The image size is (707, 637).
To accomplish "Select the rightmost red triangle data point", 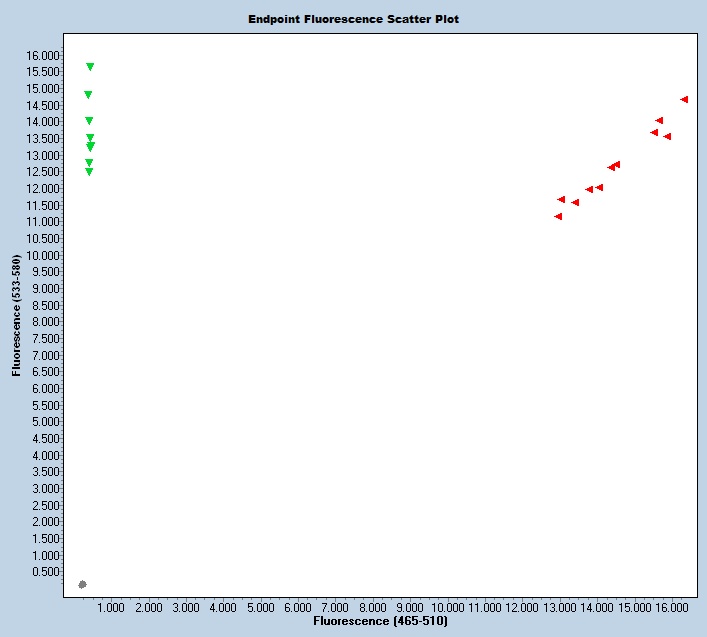I will pyautogui.click(x=684, y=100).
